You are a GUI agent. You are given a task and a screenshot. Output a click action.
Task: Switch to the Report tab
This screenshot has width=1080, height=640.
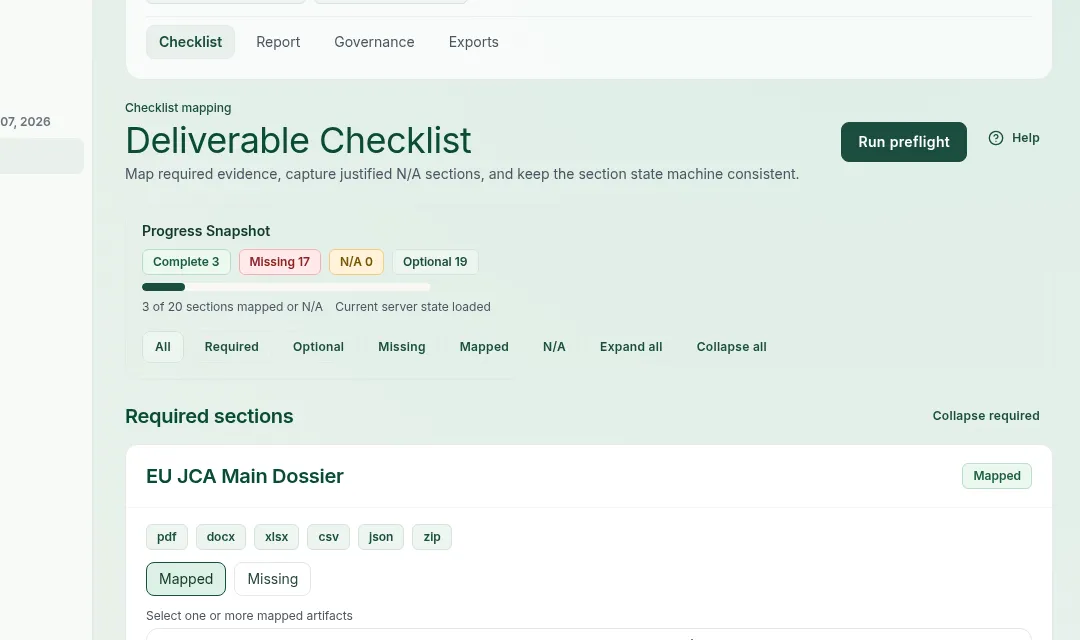pos(278,41)
